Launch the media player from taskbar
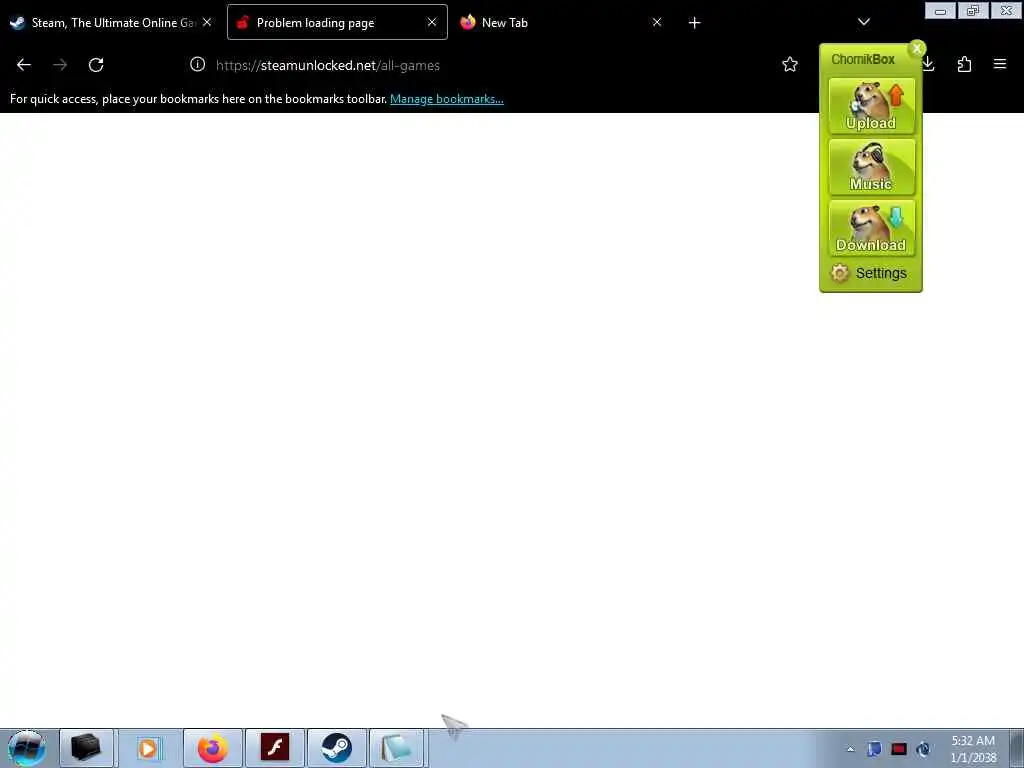 point(148,748)
